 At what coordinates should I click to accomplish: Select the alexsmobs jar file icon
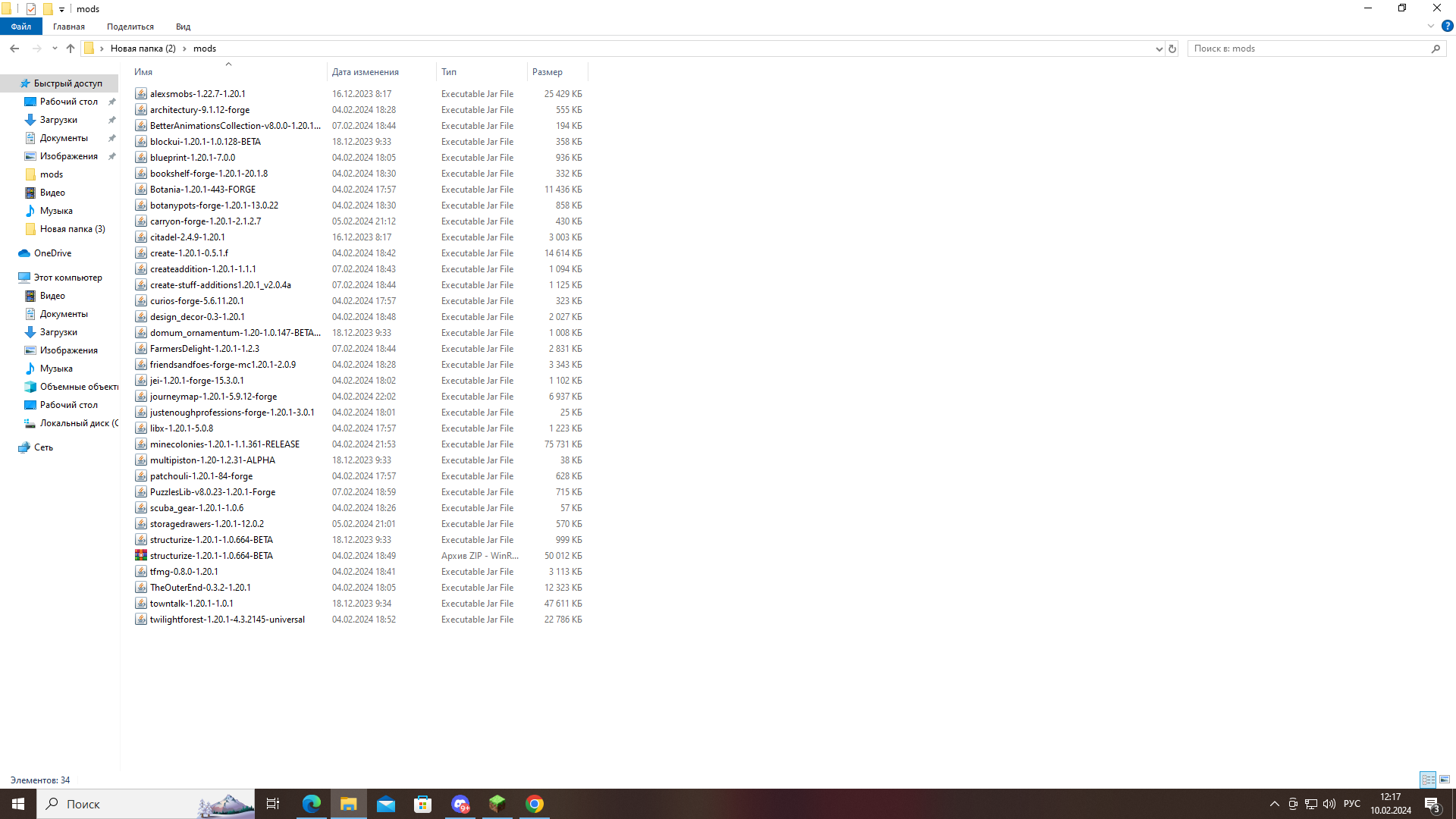click(x=141, y=94)
